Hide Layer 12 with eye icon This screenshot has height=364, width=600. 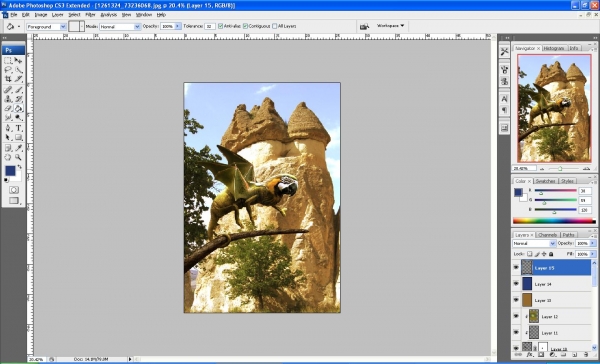click(x=516, y=316)
